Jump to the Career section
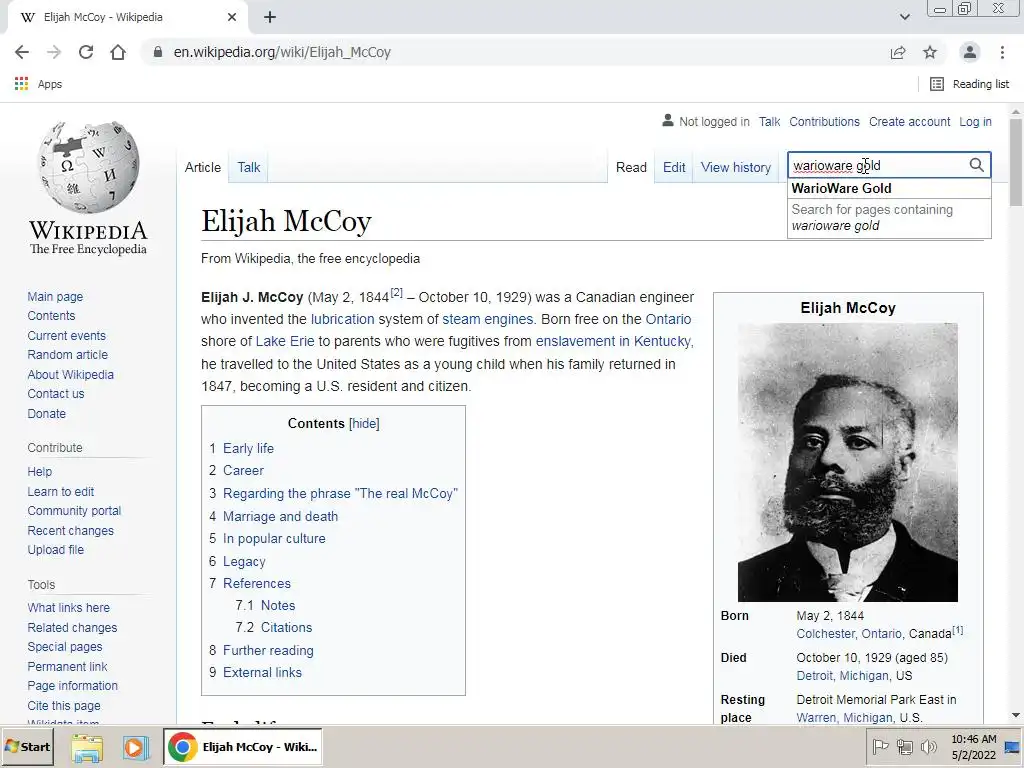The height and width of the screenshot is (768, 1024). (243, 470)
